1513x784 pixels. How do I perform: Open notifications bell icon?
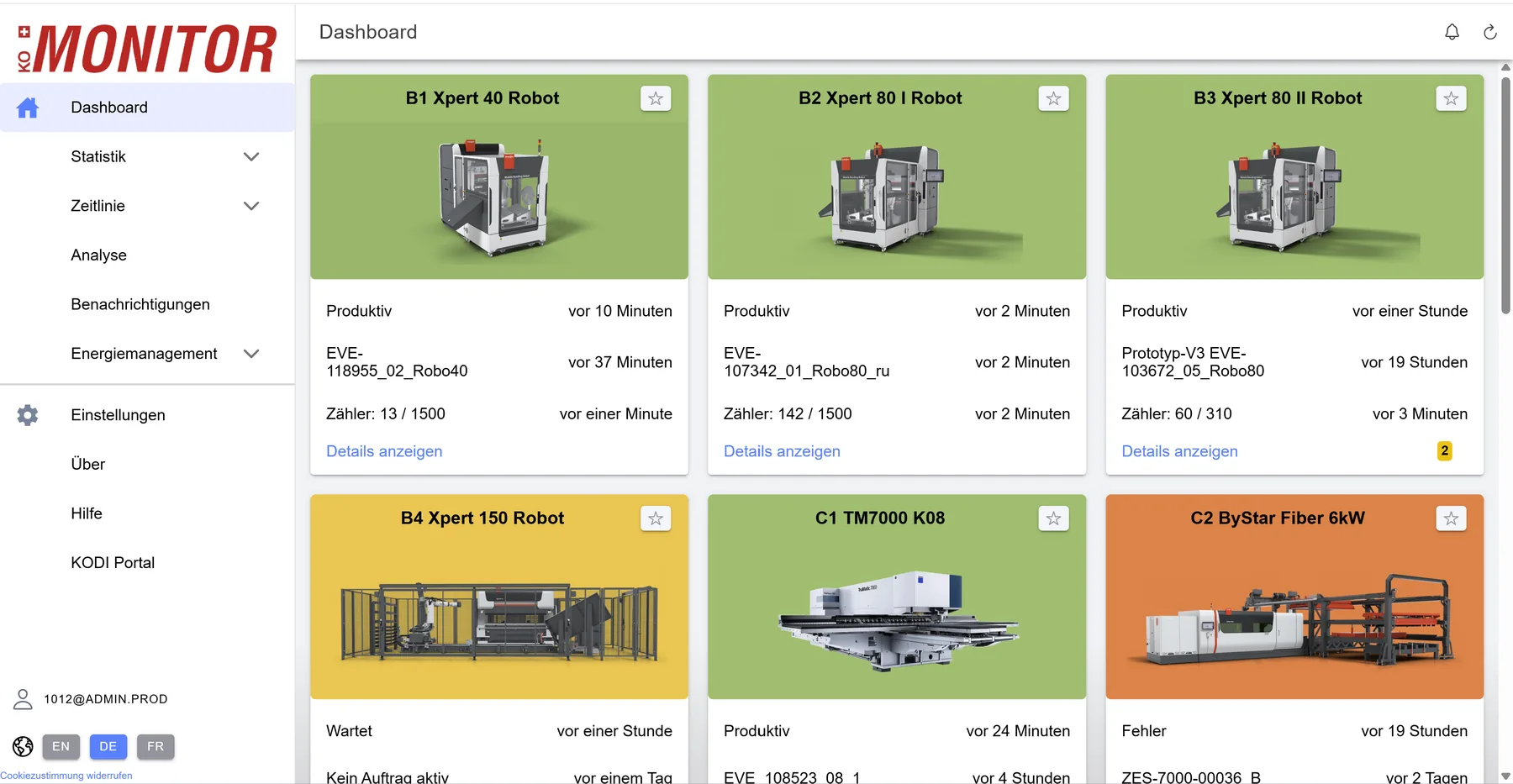(1452, 32)
